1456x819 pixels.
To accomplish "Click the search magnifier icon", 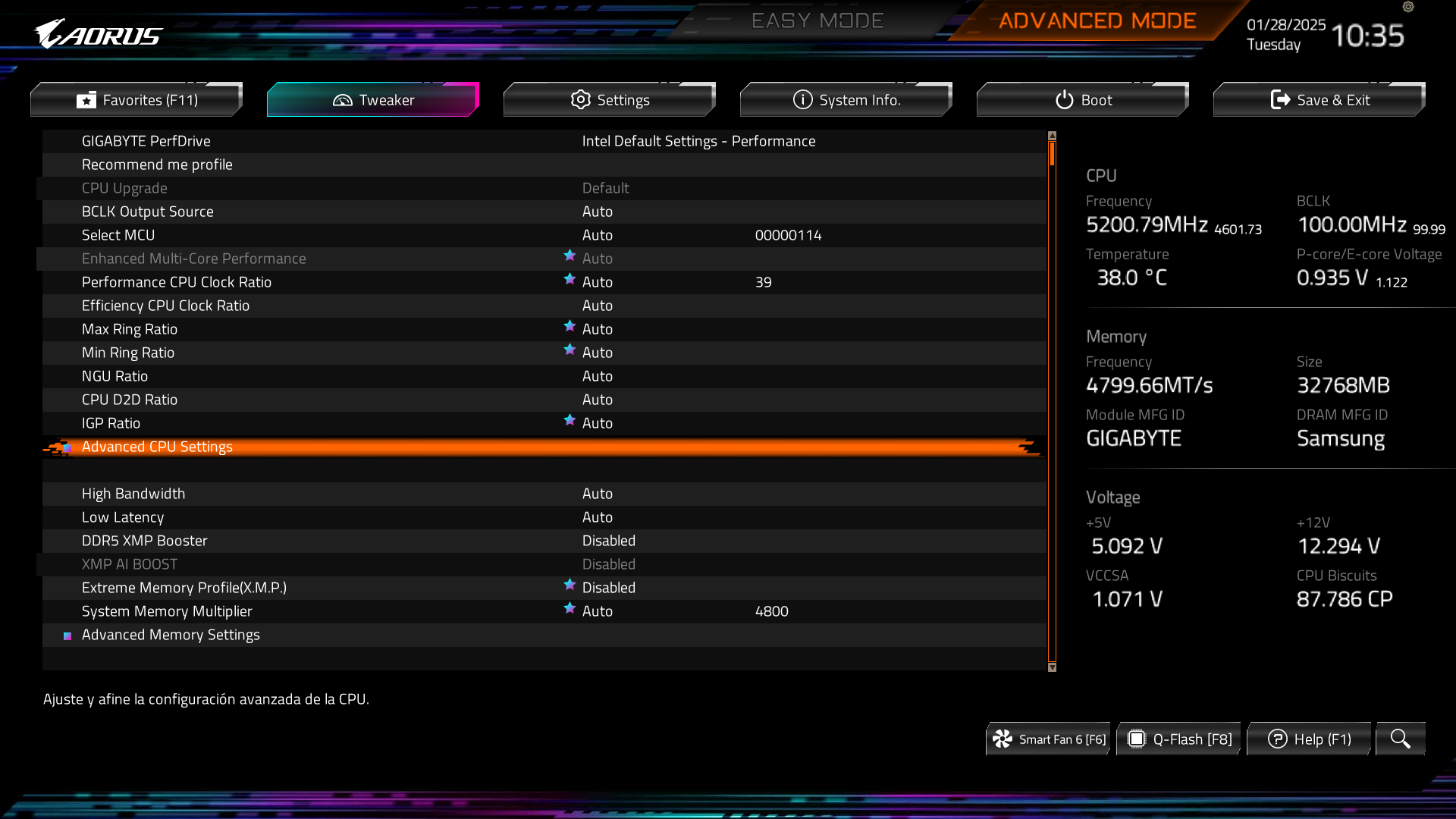I will 1401,739.
